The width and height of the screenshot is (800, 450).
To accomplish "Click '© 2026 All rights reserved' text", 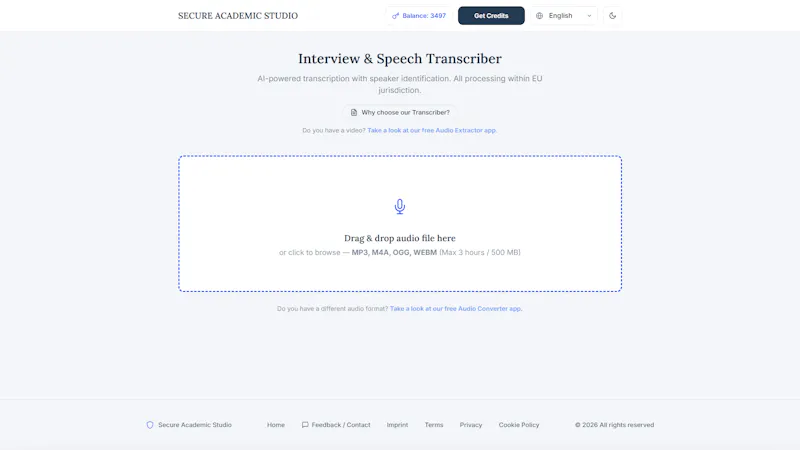I will [614, 425].
